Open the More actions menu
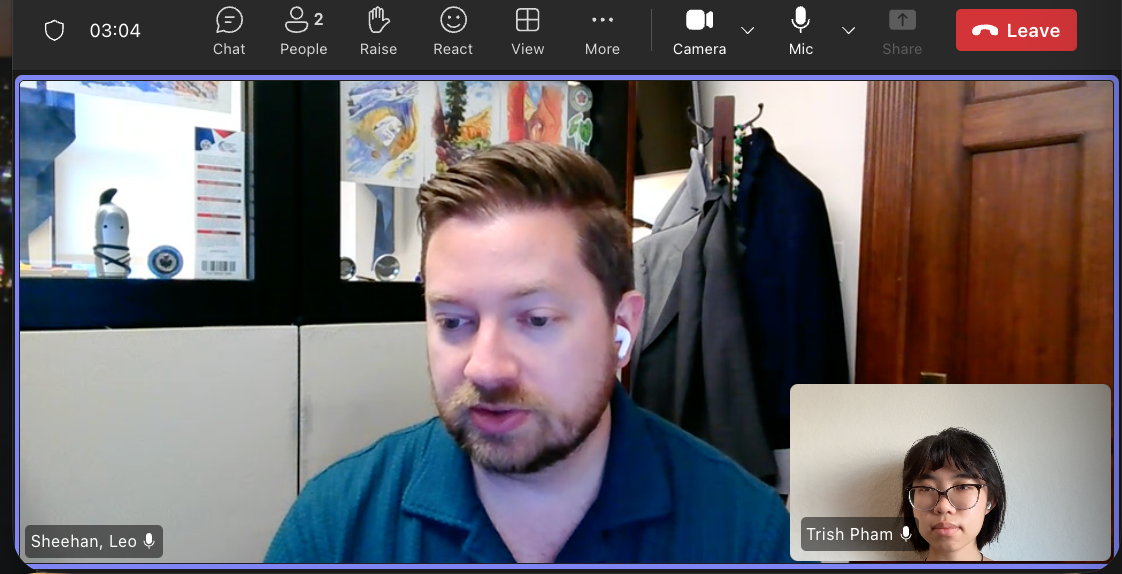1122x574 pixels. coord(602,31)
